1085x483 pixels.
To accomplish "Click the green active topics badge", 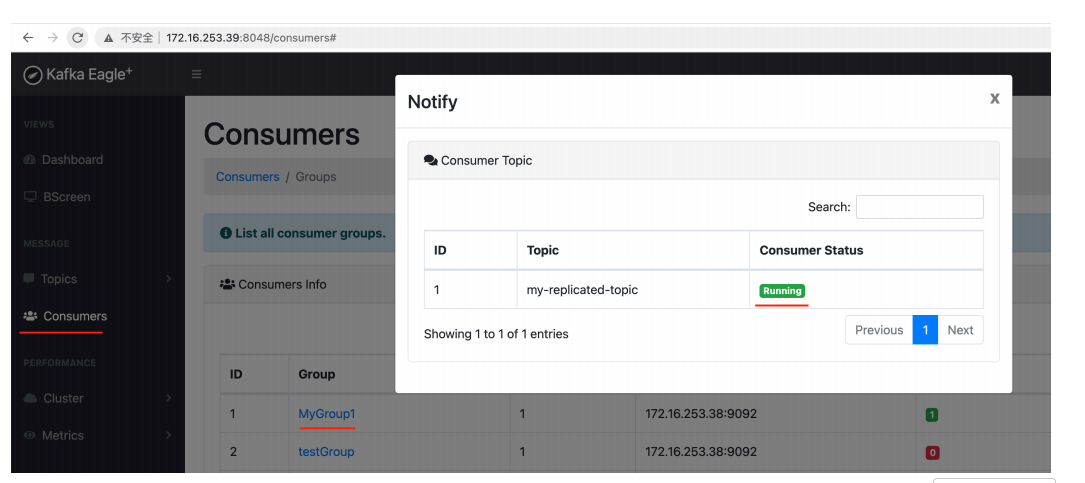I will (x=932, y=414).
